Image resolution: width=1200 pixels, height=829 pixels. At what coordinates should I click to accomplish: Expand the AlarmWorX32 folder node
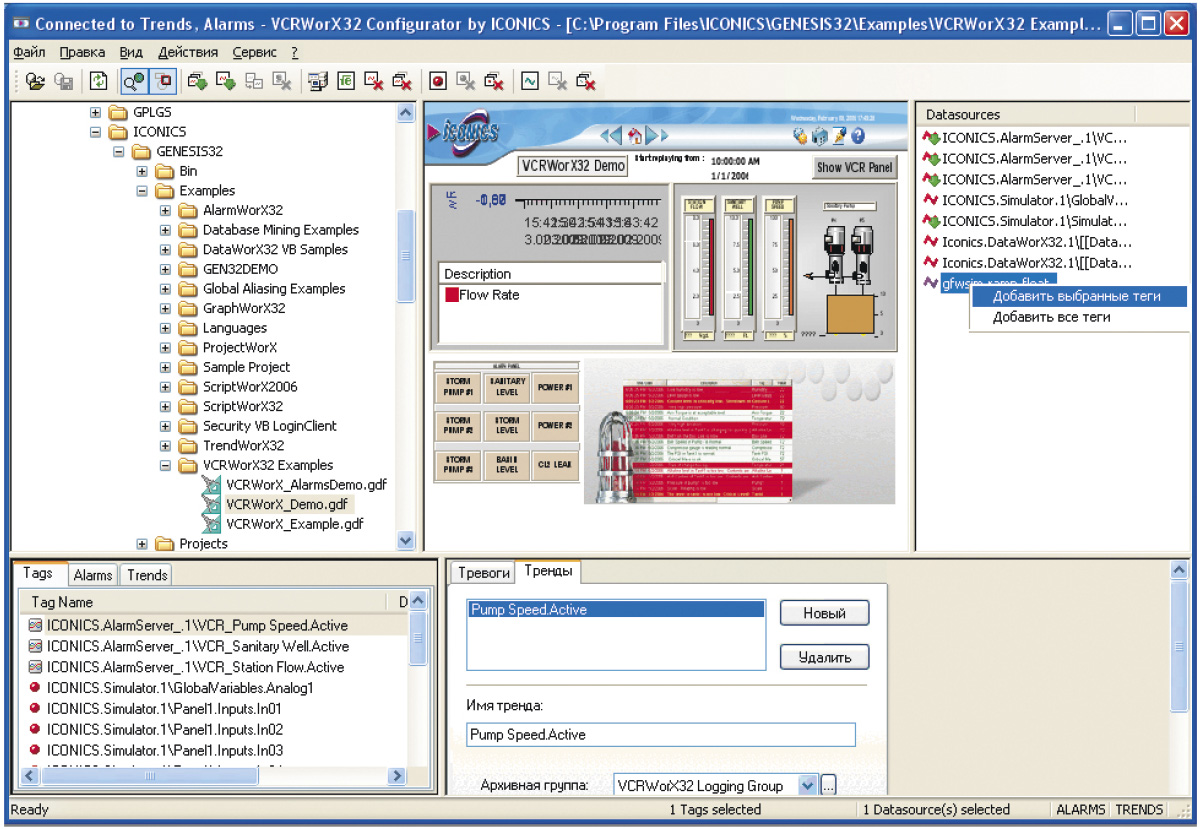click(x=166, y=211)
